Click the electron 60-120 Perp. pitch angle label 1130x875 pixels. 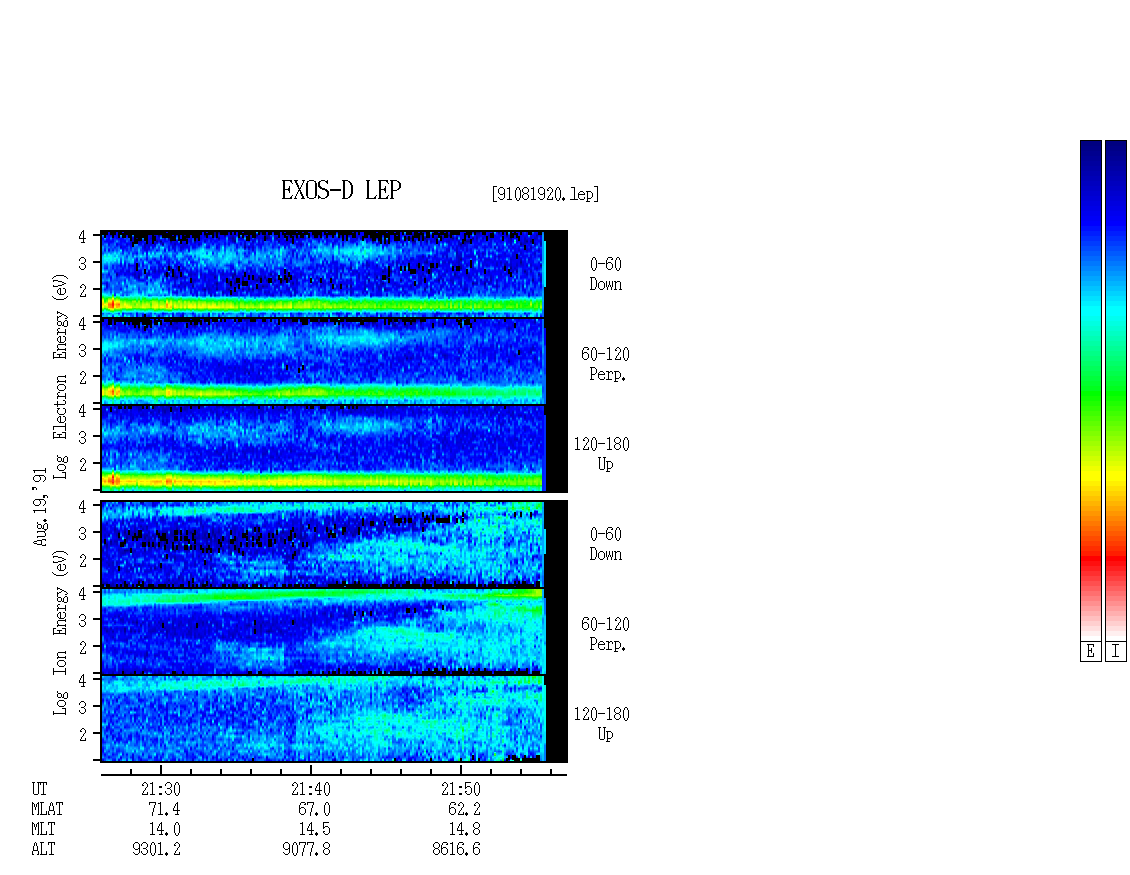coord(605,364)
